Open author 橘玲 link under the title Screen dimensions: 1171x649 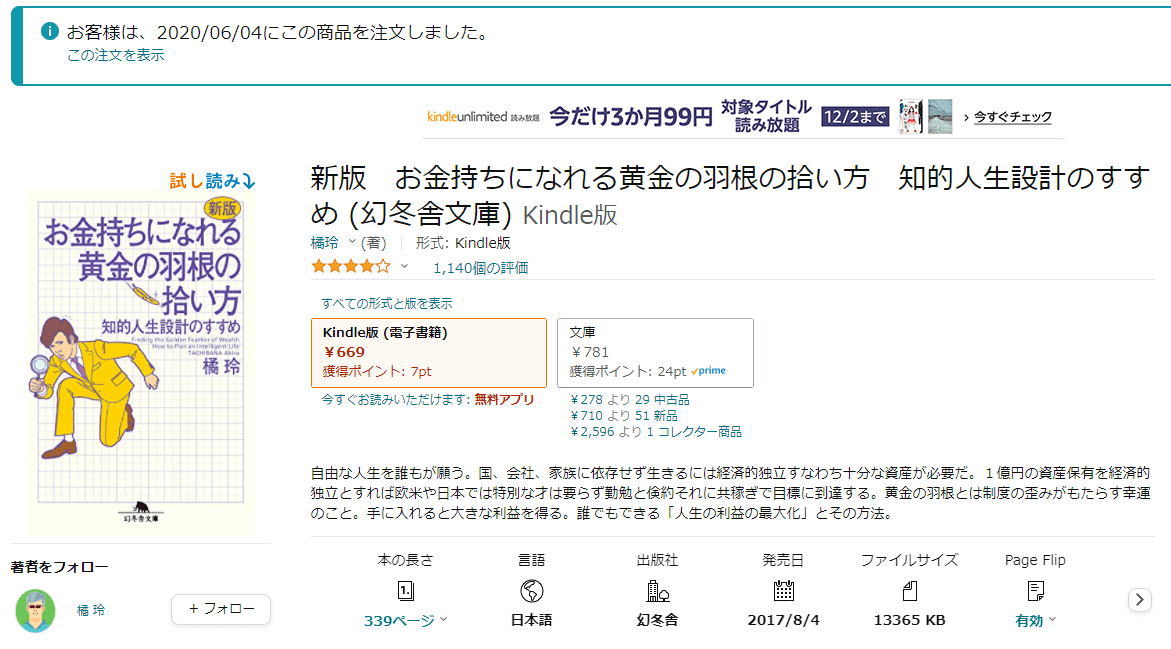[x=324, y=243]
